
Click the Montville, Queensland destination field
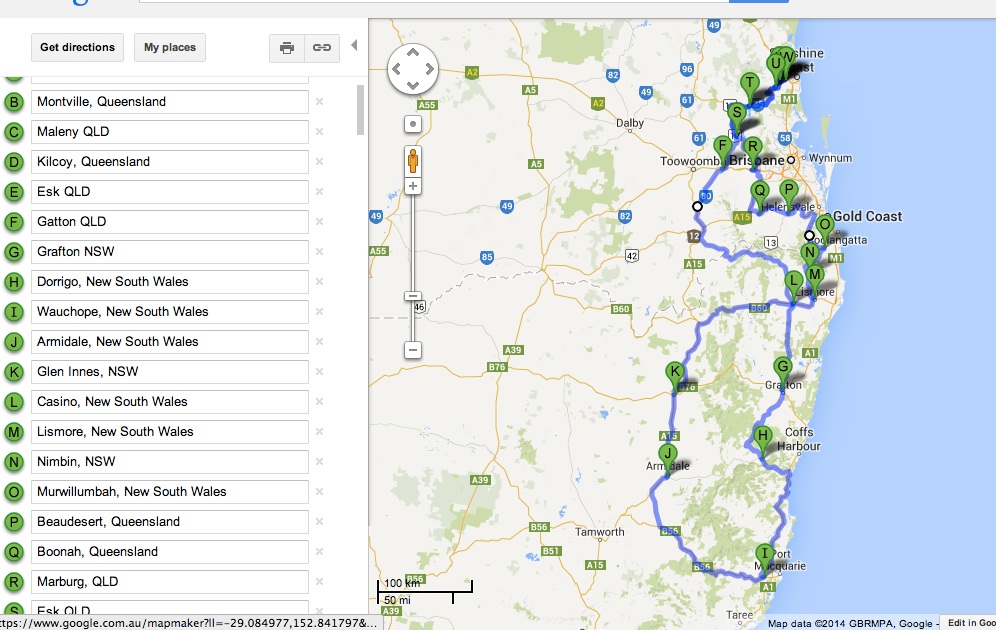(170, 102)
